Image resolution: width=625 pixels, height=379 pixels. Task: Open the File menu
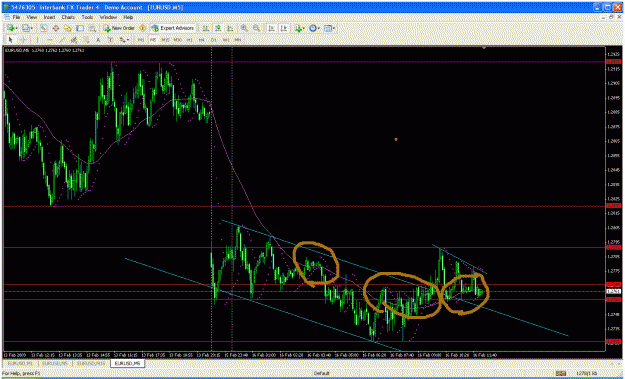16,17
